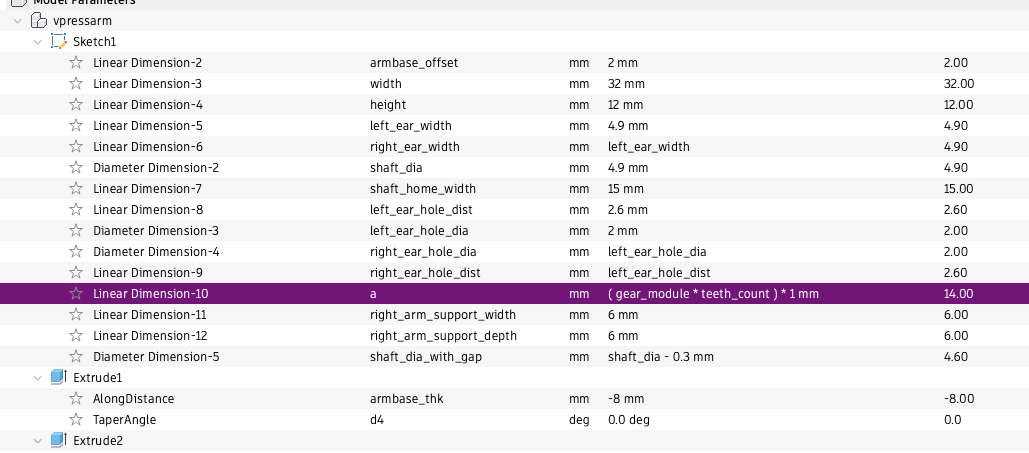Collapse the vpressarm tree node
Viewport: 1029px width, 453px height.
[x=18, y=21]
